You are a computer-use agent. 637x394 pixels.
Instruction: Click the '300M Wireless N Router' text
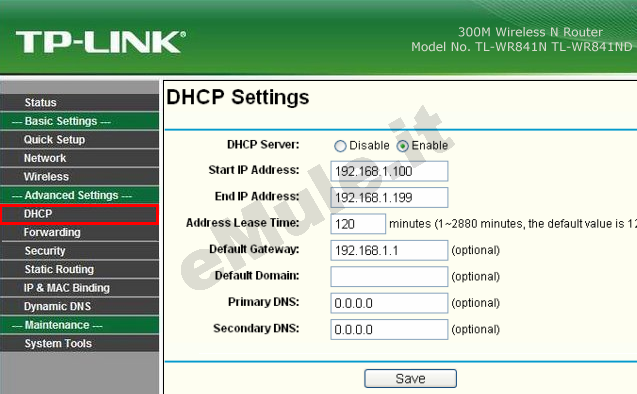530,32
